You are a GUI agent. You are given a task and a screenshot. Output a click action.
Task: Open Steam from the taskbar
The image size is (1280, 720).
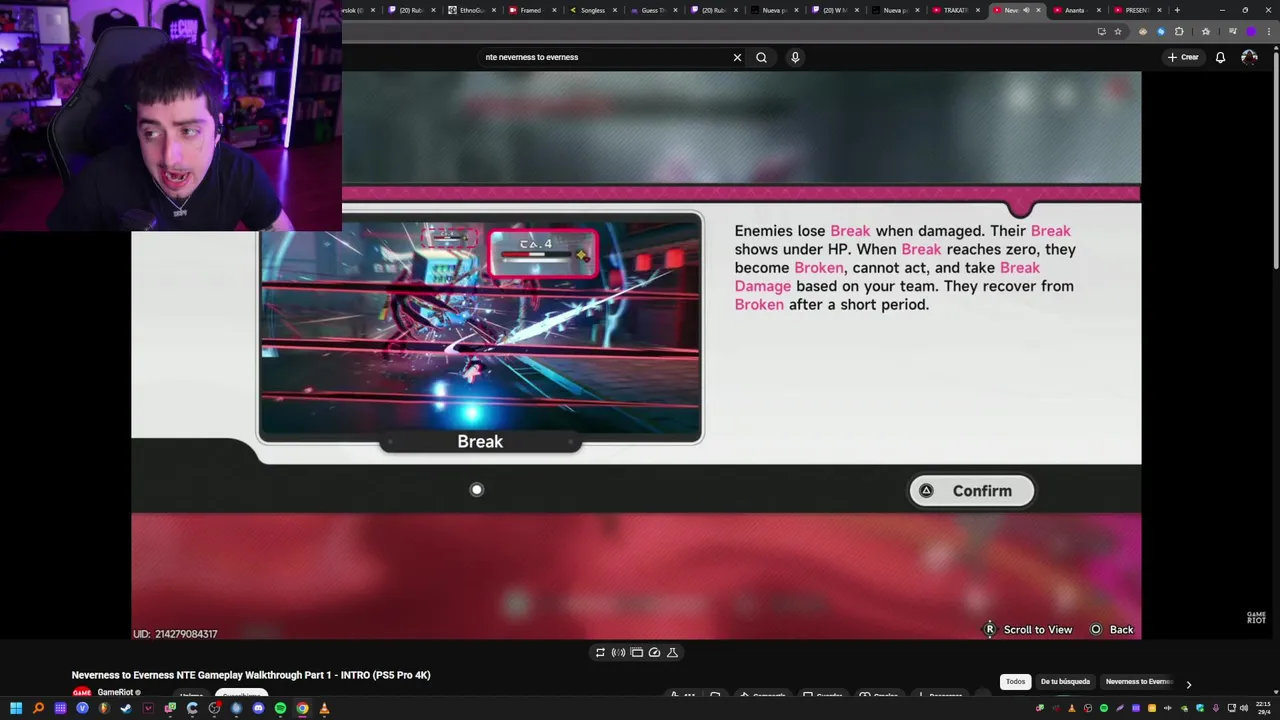(126, 708)
